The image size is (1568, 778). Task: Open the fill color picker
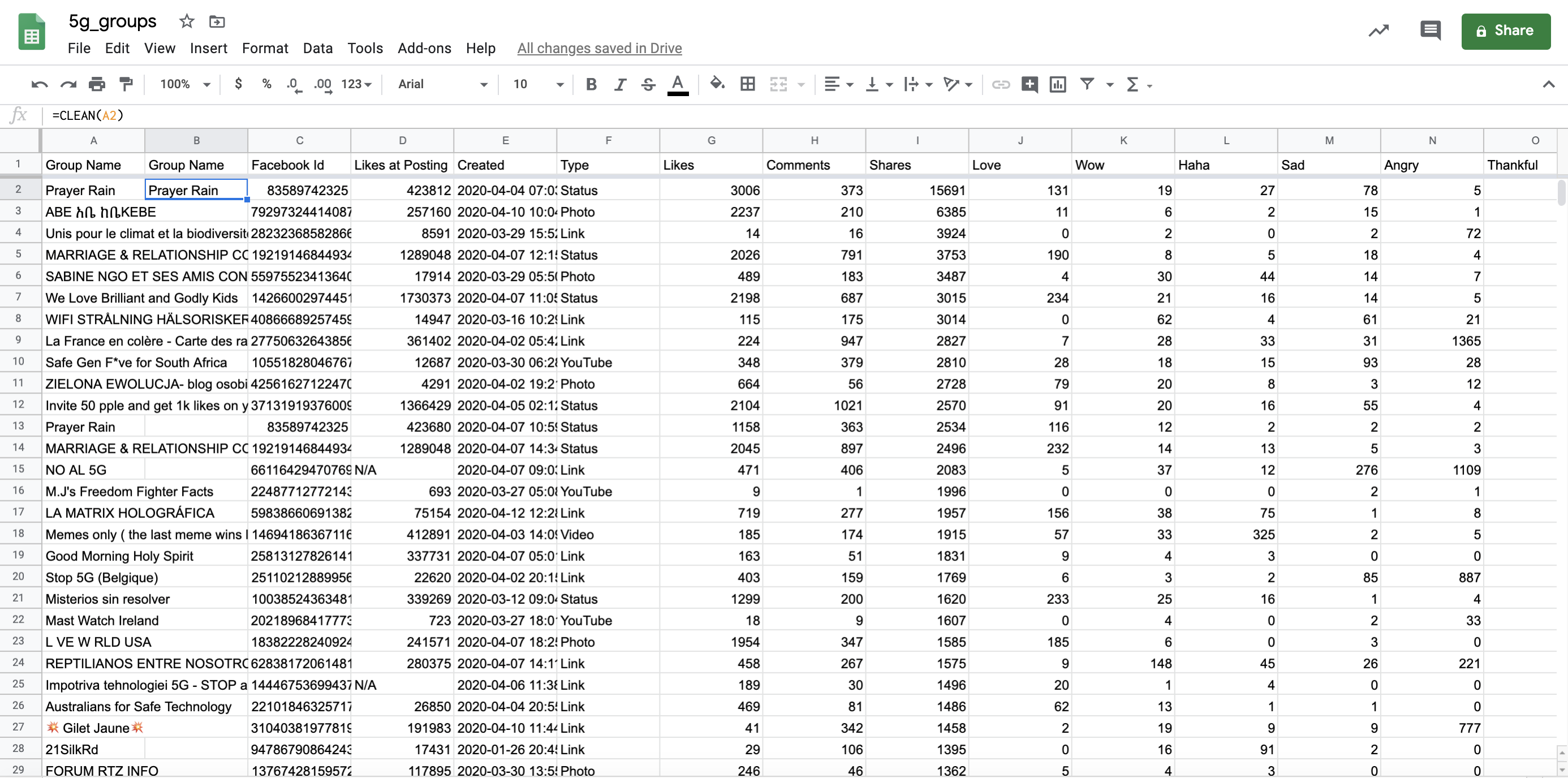(x=717, y=85)
